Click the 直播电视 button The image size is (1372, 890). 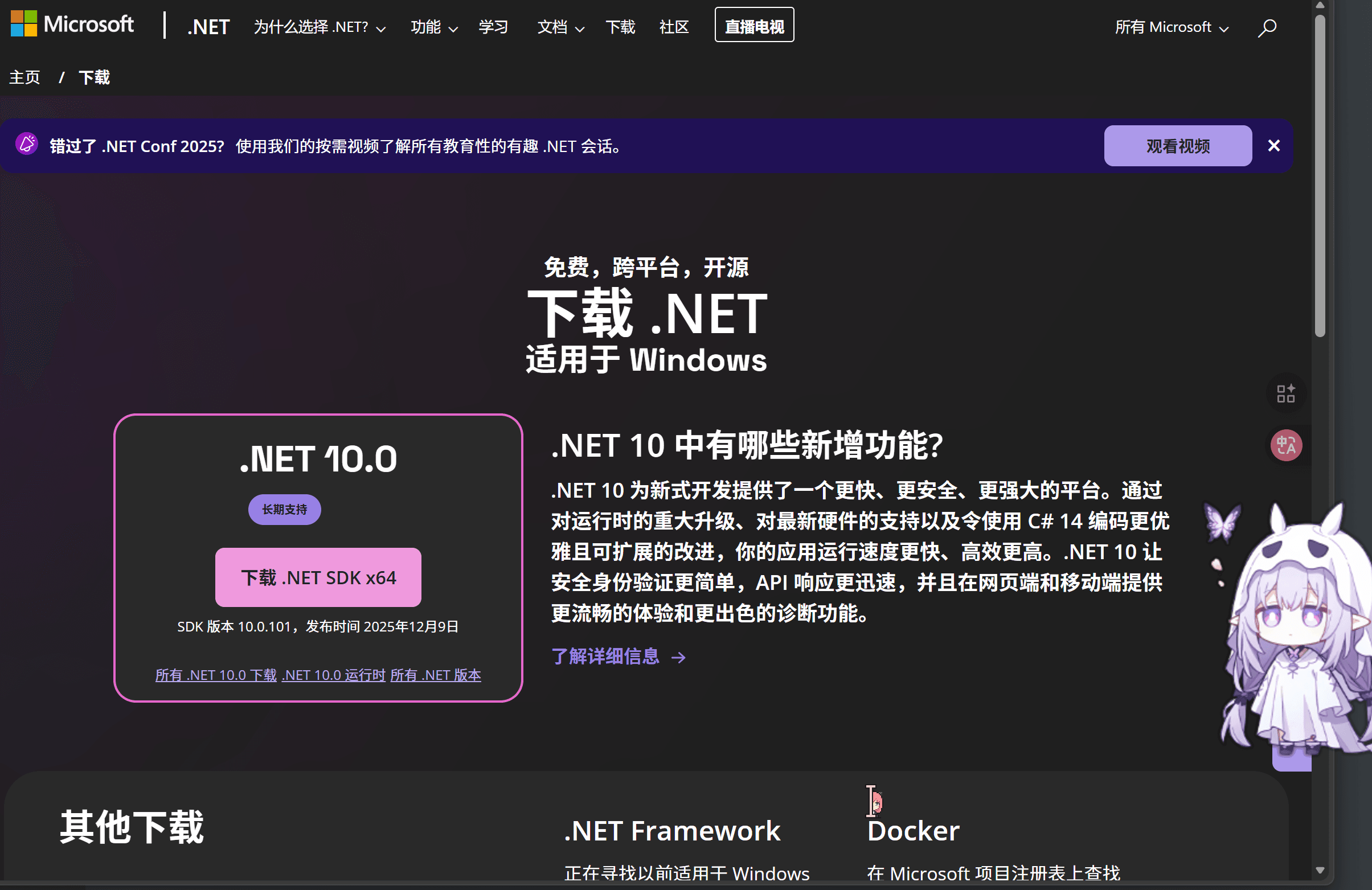(753, 26)
